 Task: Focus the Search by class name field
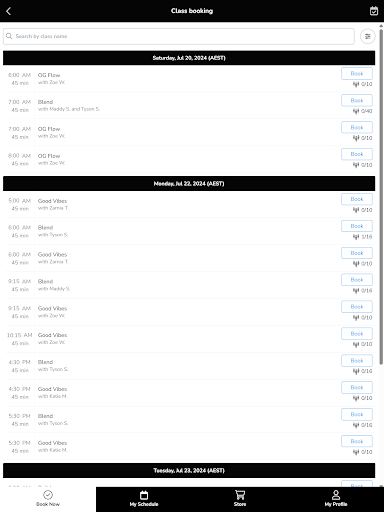(179, 36)
